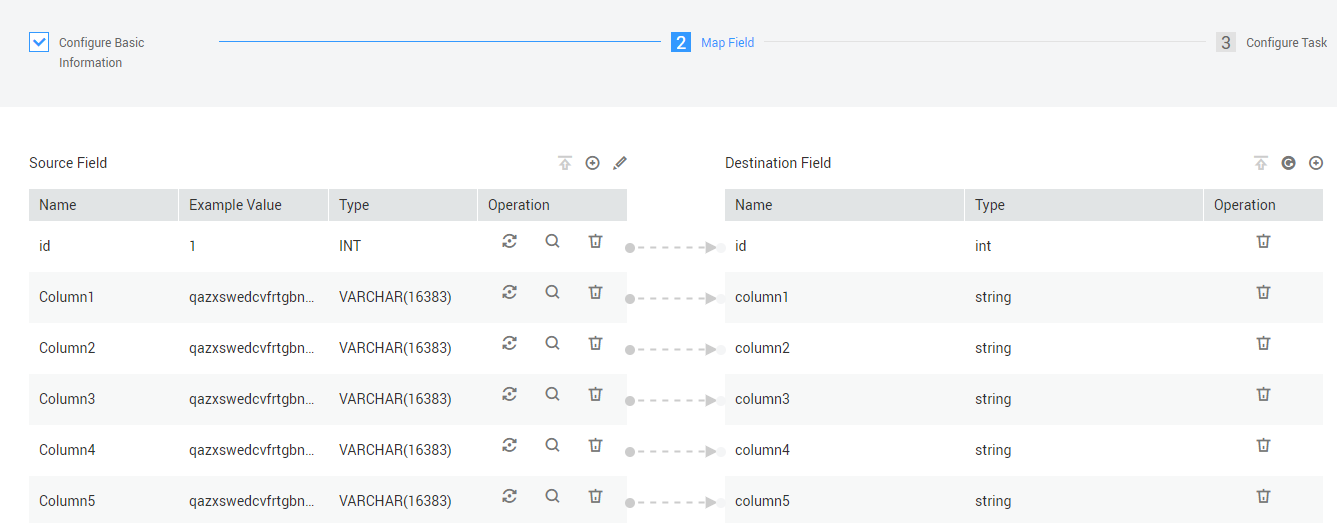The height and width of the screenshot is (523, 1337).
Task: Delete the destination column4 field
Action: coord(1263,445)
